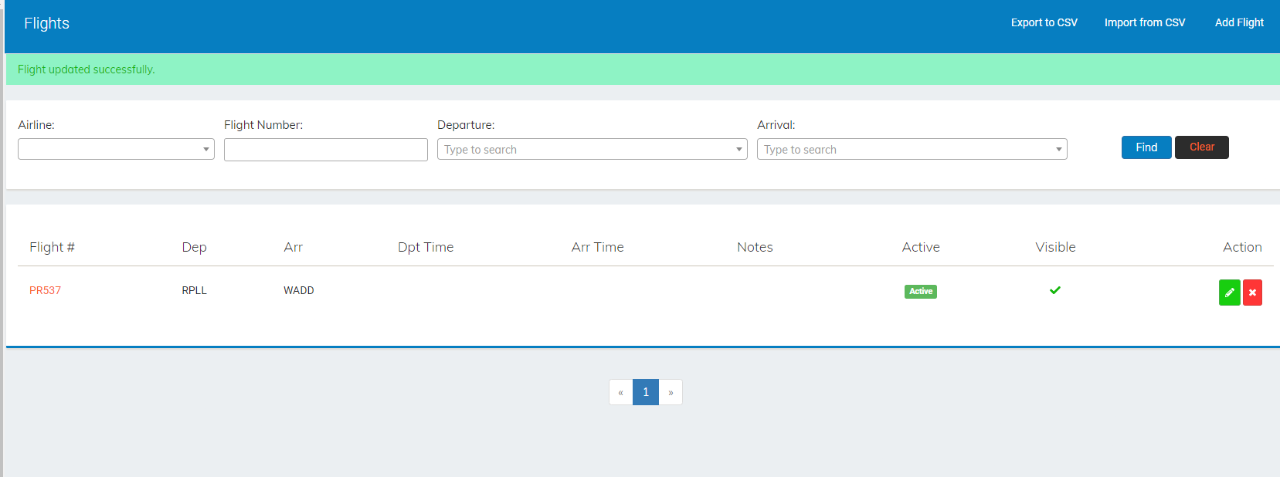Select page 1 in pagination
Screen dimensions: 1280x477
pos(646,392)
